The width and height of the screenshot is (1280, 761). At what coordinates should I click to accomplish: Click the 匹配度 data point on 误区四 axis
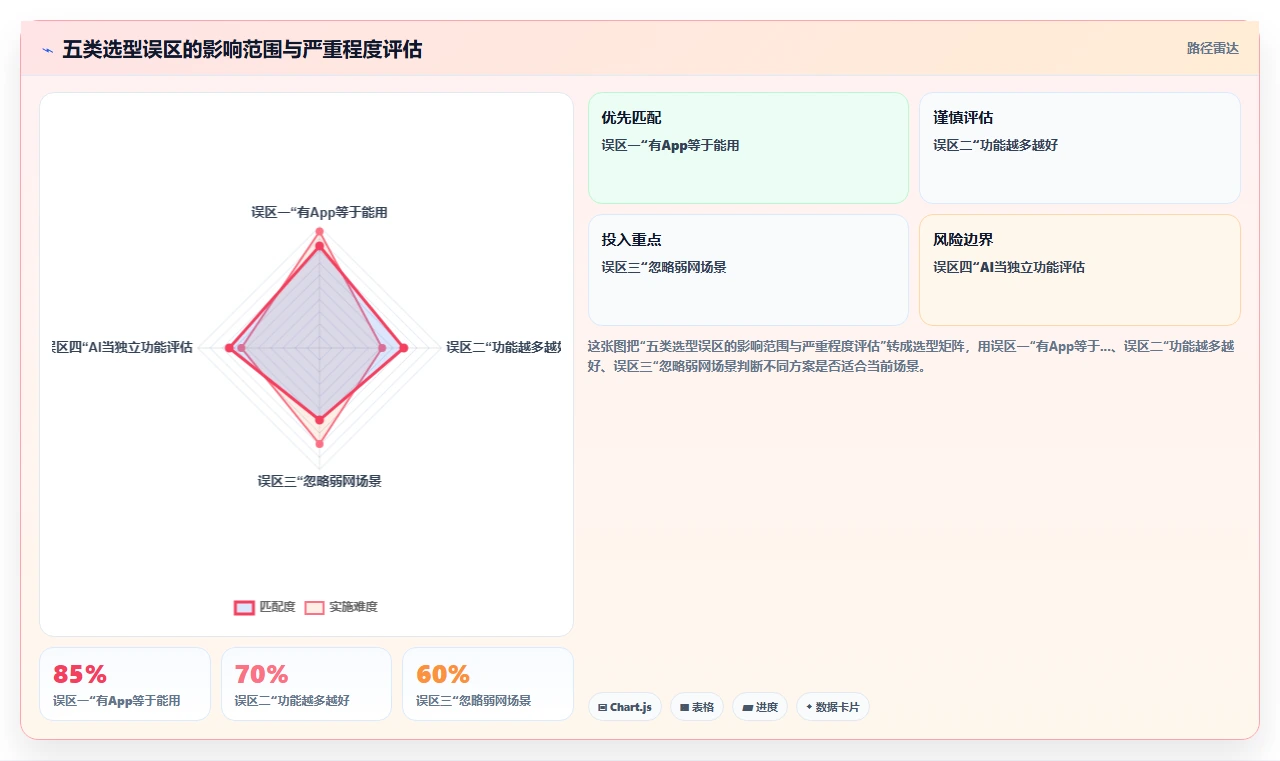pyautogui.click(x=229, y=348)
